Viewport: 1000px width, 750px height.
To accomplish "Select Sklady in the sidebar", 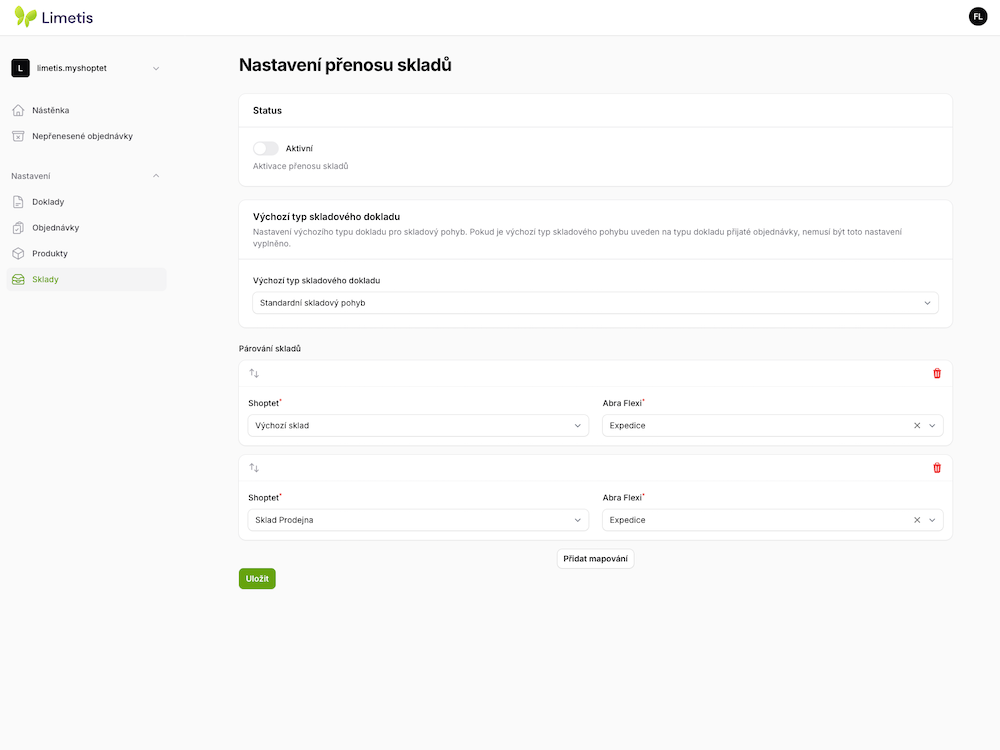I will point(86,279).
